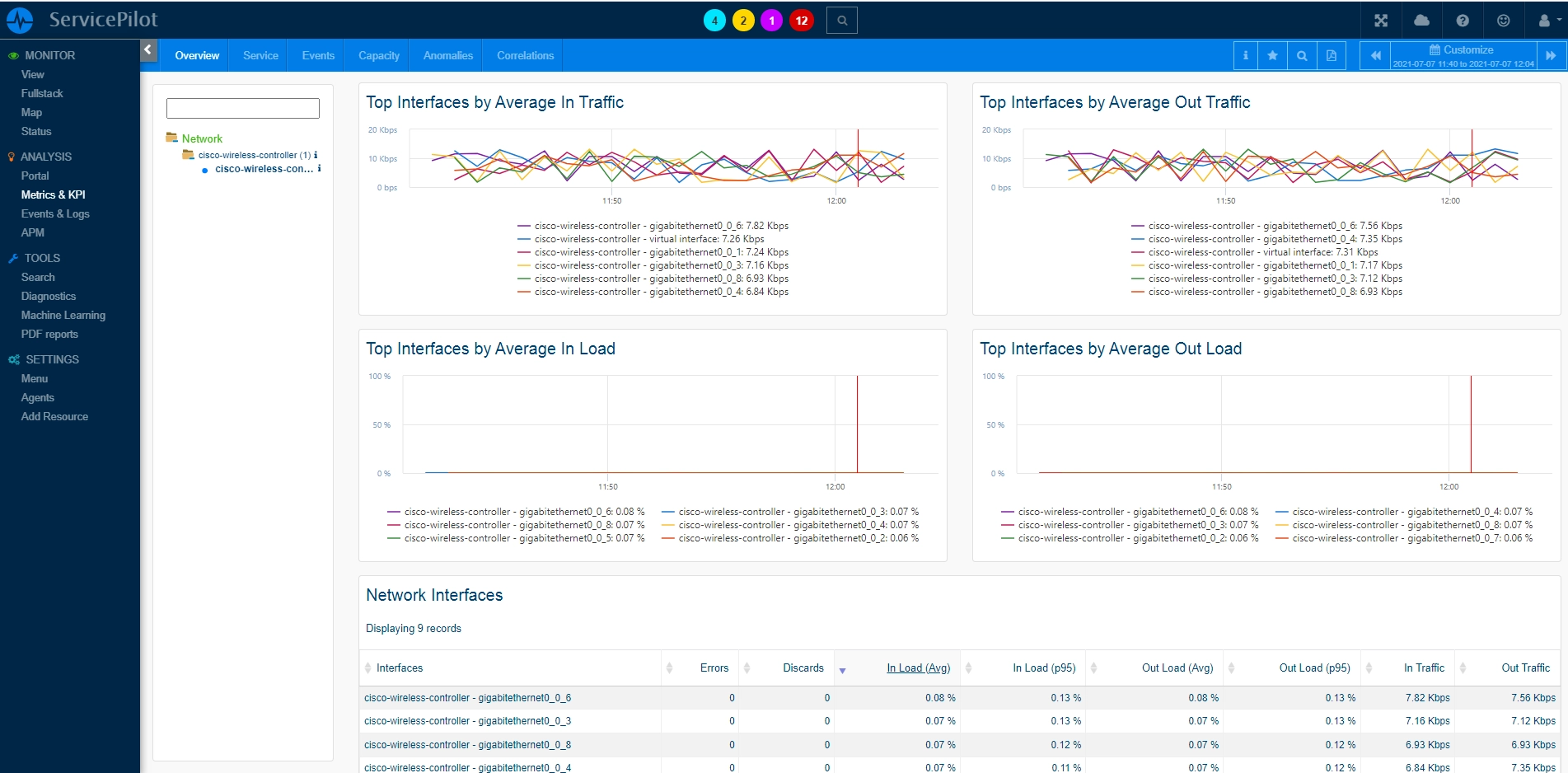Click the cloud icon in the header
Screen dimensions: 1568x773
1422,21
